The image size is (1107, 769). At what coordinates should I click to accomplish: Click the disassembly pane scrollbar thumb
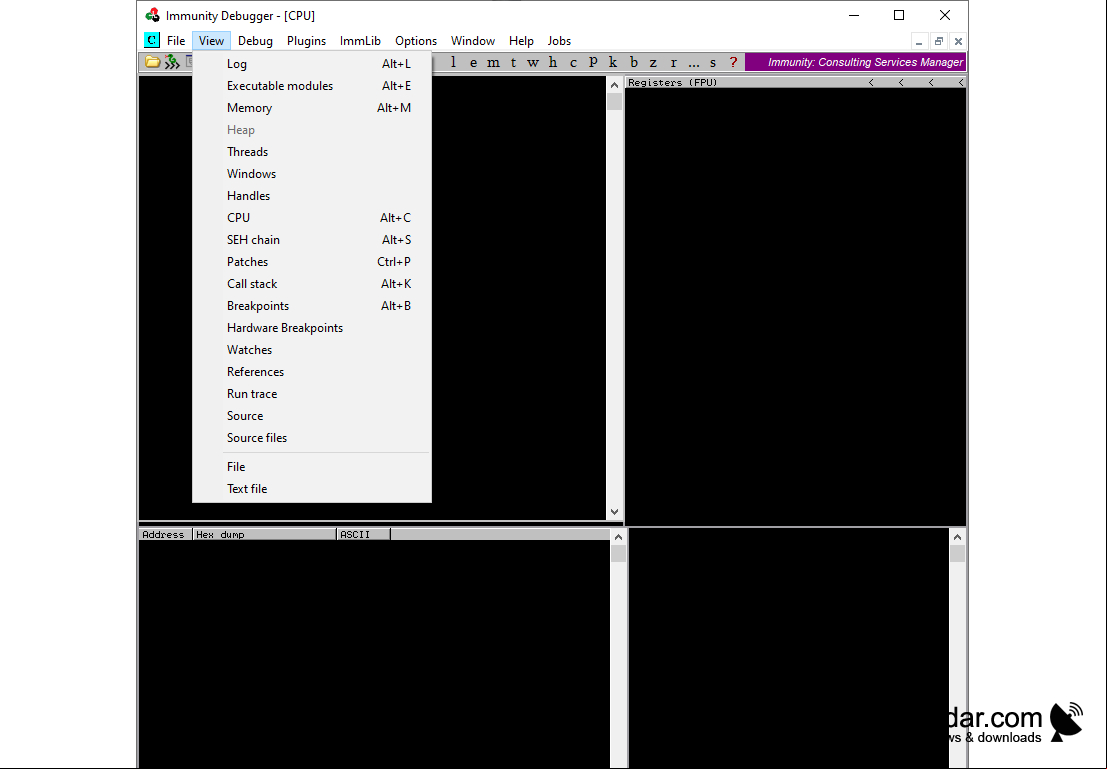coord(614,102)
